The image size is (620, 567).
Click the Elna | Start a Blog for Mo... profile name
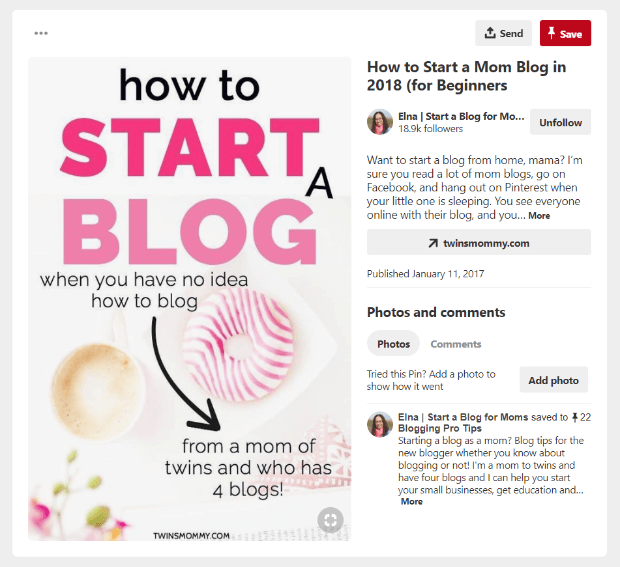click(x=461, y=116)
